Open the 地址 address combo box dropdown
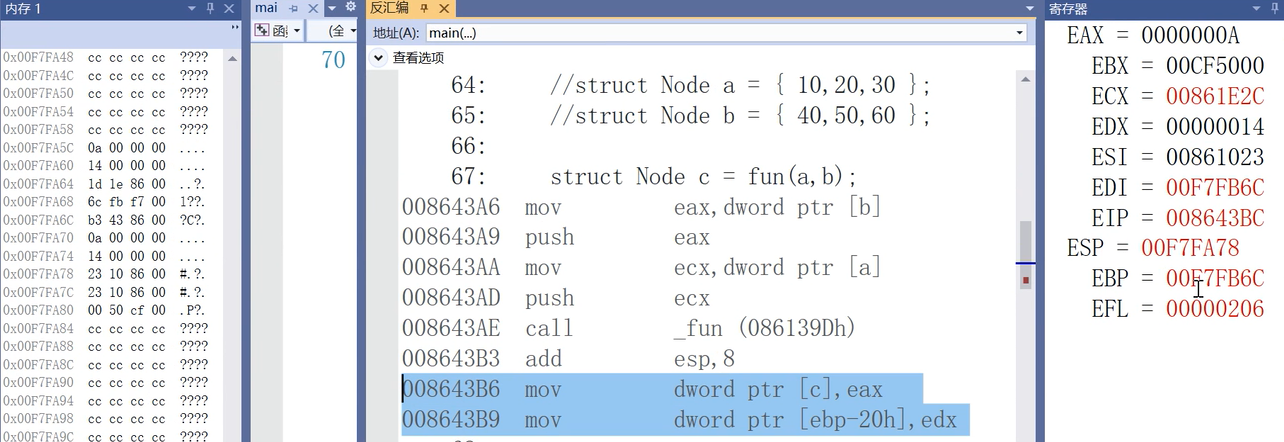Viewport: 1284px width, 442px height. click(1019, 33)
